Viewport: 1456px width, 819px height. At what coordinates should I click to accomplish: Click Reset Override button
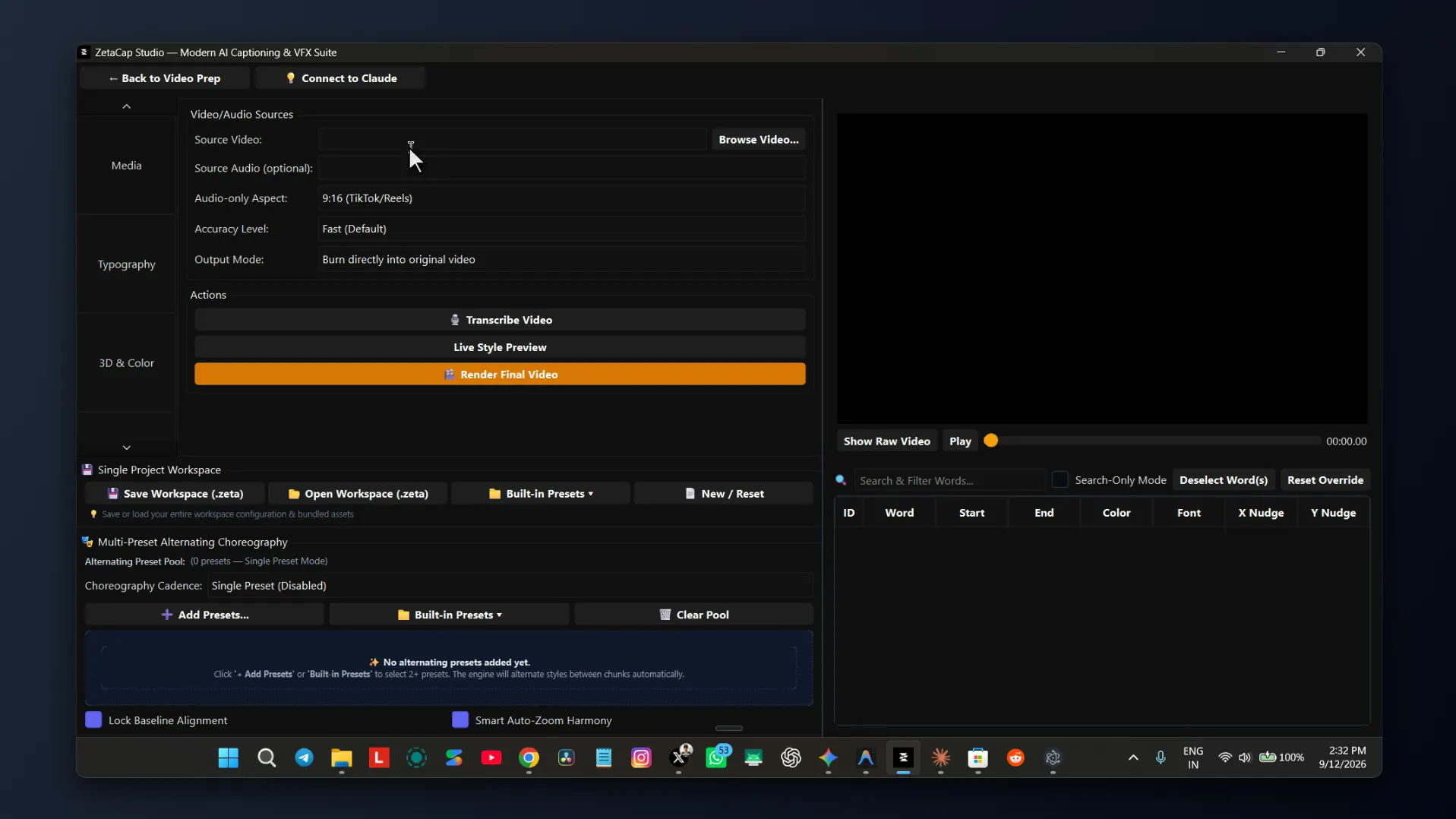[x=1325, y=480]
